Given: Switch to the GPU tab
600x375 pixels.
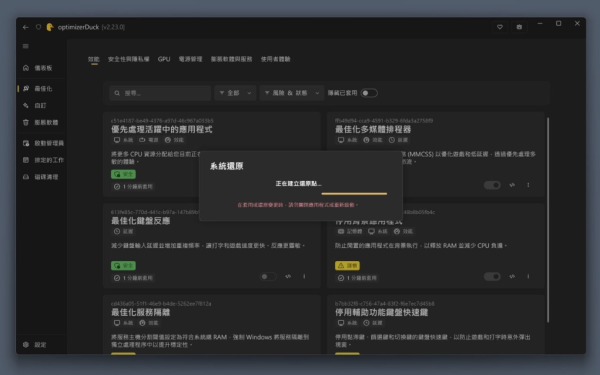Looking at the screenshot, I should click(x=164, y=59).
